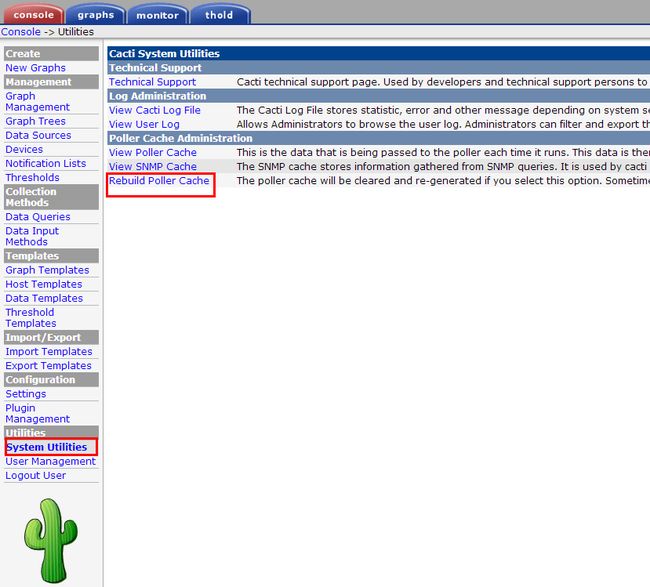Open the Technical Support link

click(x=152, y=82)
